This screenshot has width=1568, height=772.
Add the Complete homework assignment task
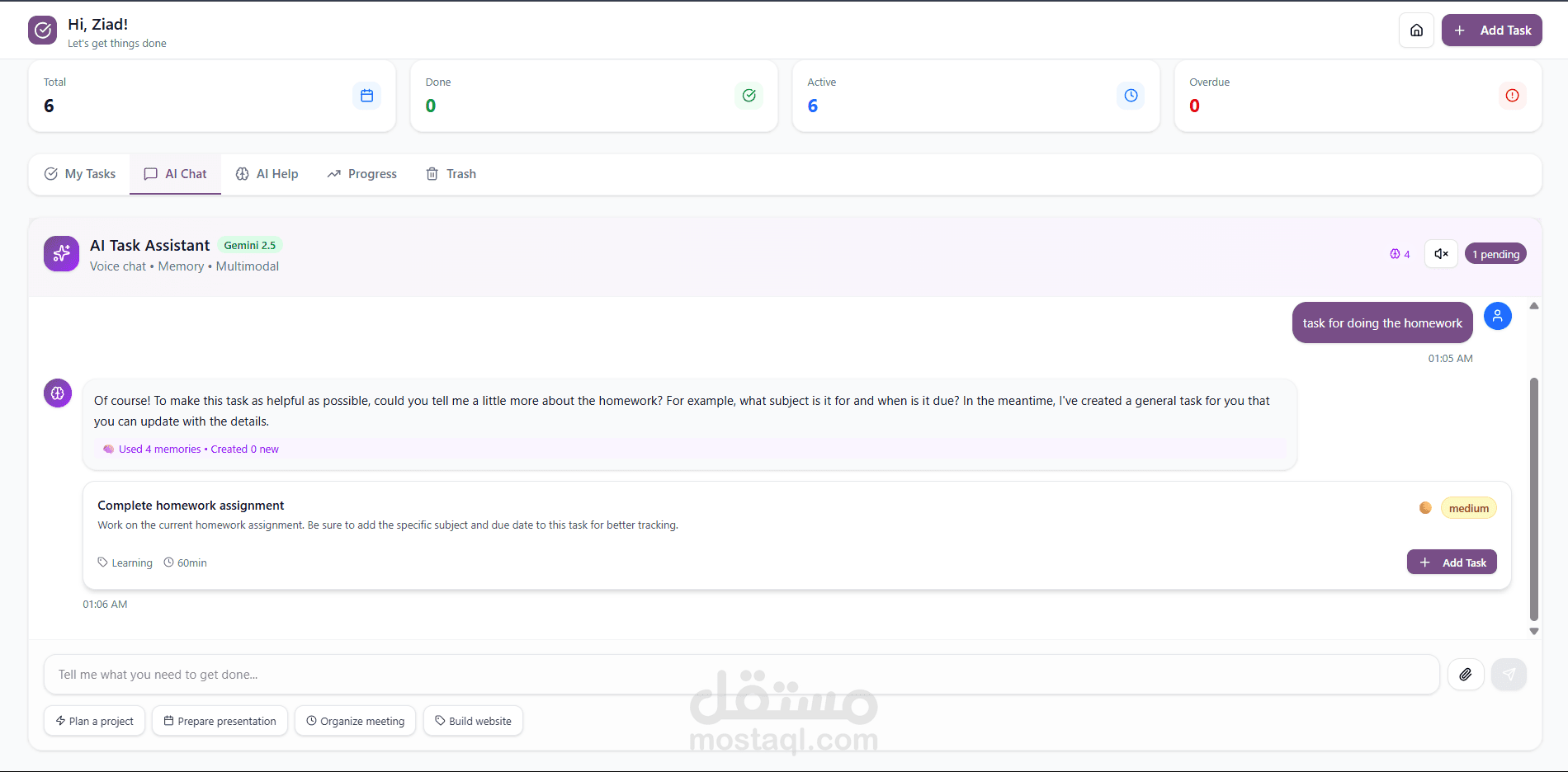(1452, 563)
